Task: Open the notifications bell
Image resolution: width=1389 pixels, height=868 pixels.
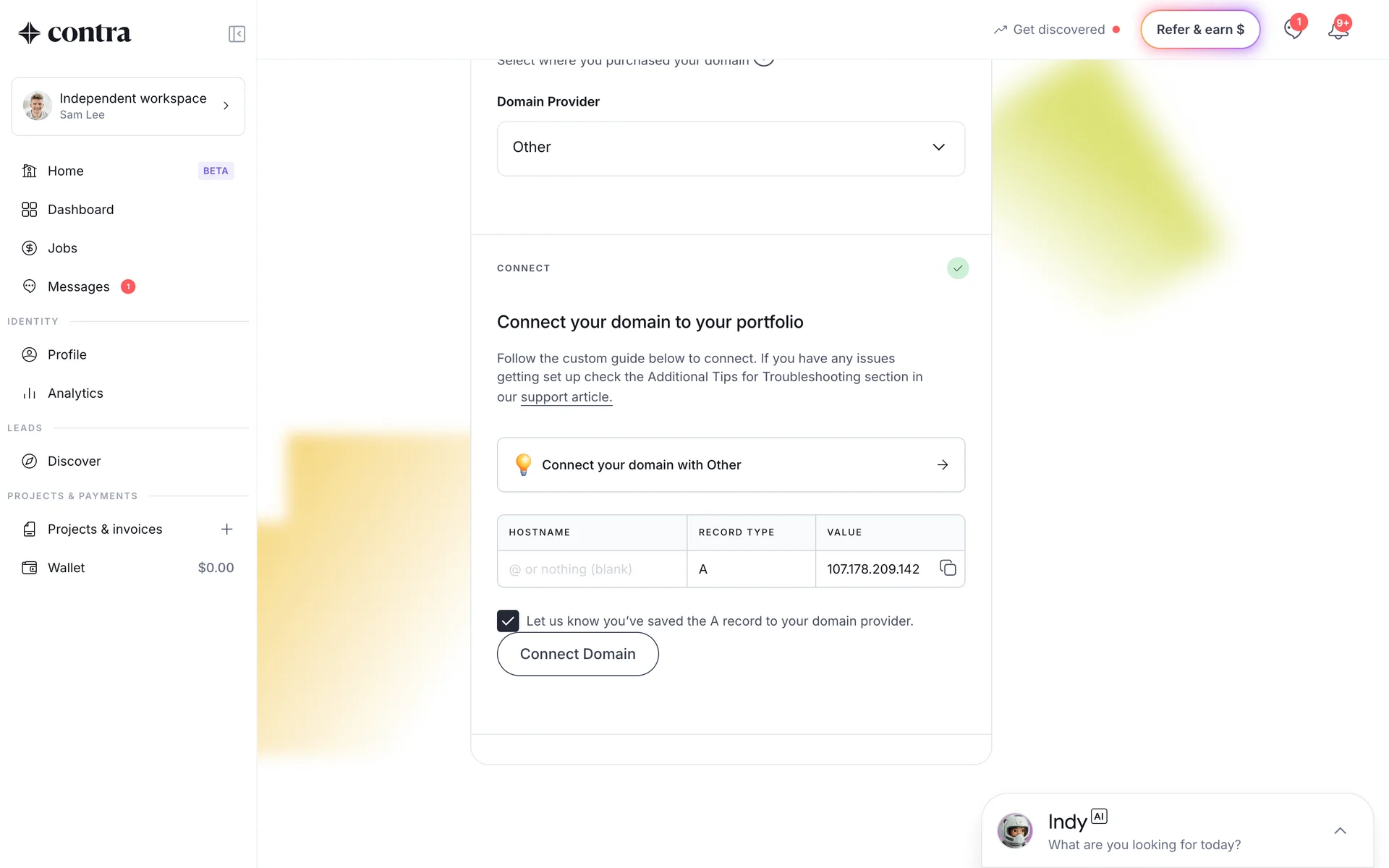Action: pyautogui.click(x=1338, y=30)
